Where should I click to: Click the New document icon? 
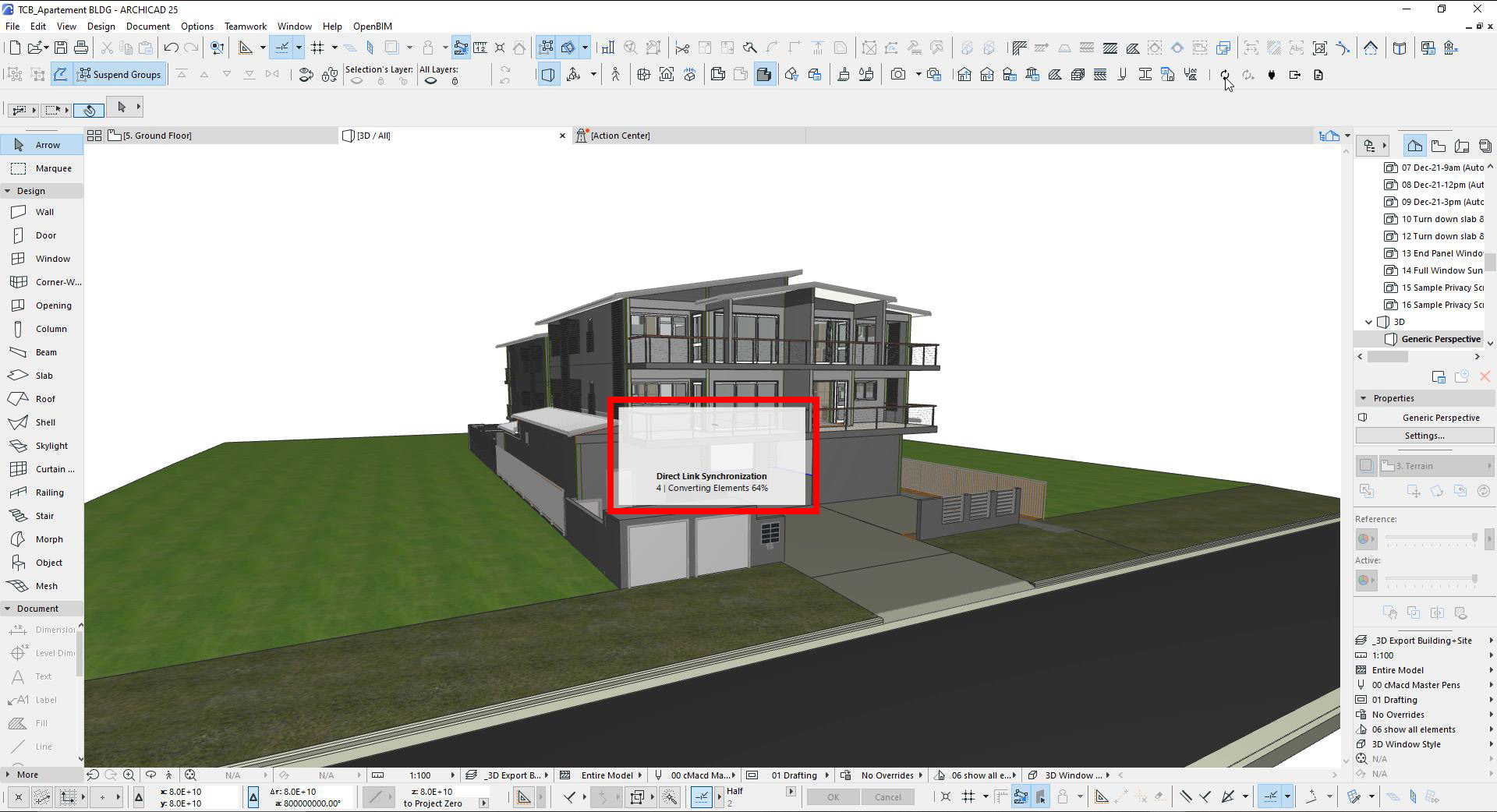click(x=14, y=48)
